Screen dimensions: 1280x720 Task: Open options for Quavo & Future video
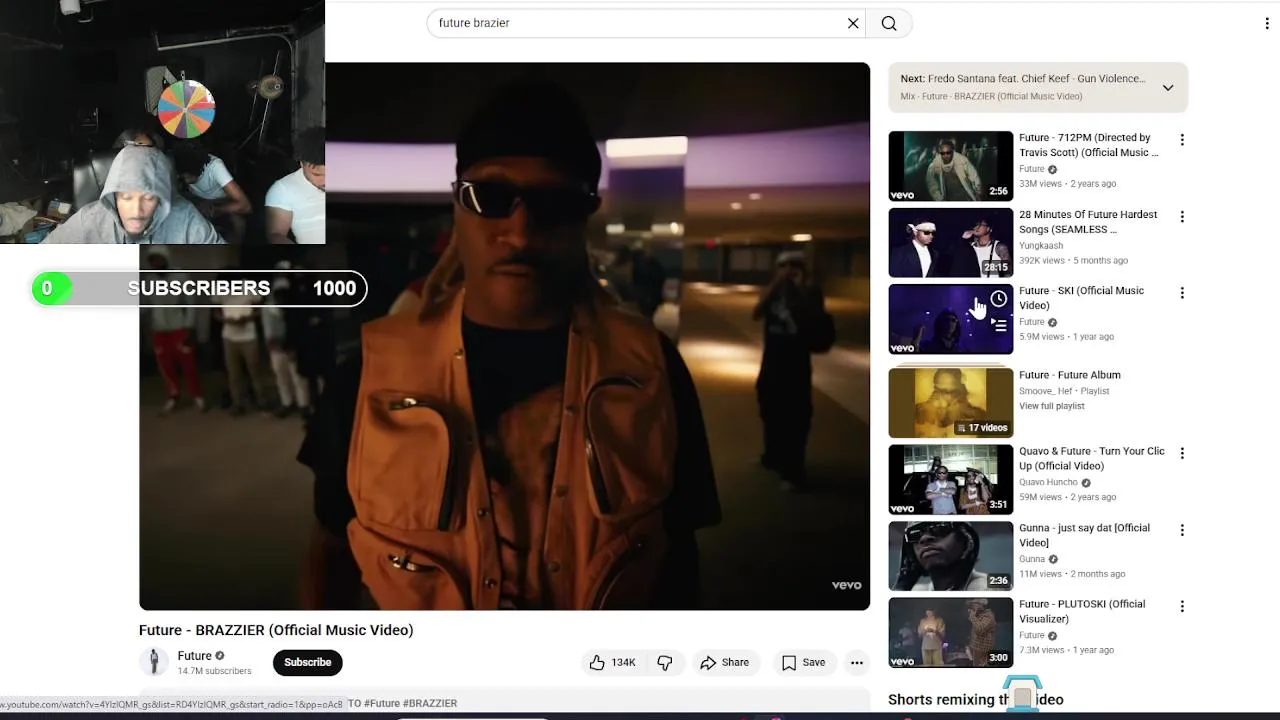(1182, 453)
